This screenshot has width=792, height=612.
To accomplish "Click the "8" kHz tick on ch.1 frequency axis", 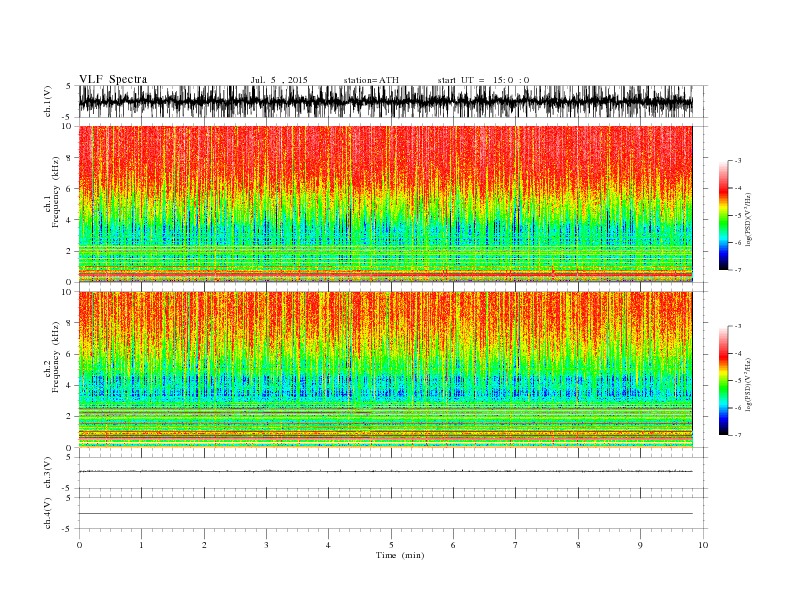I will pyautogui.click(x=69, y=158).
